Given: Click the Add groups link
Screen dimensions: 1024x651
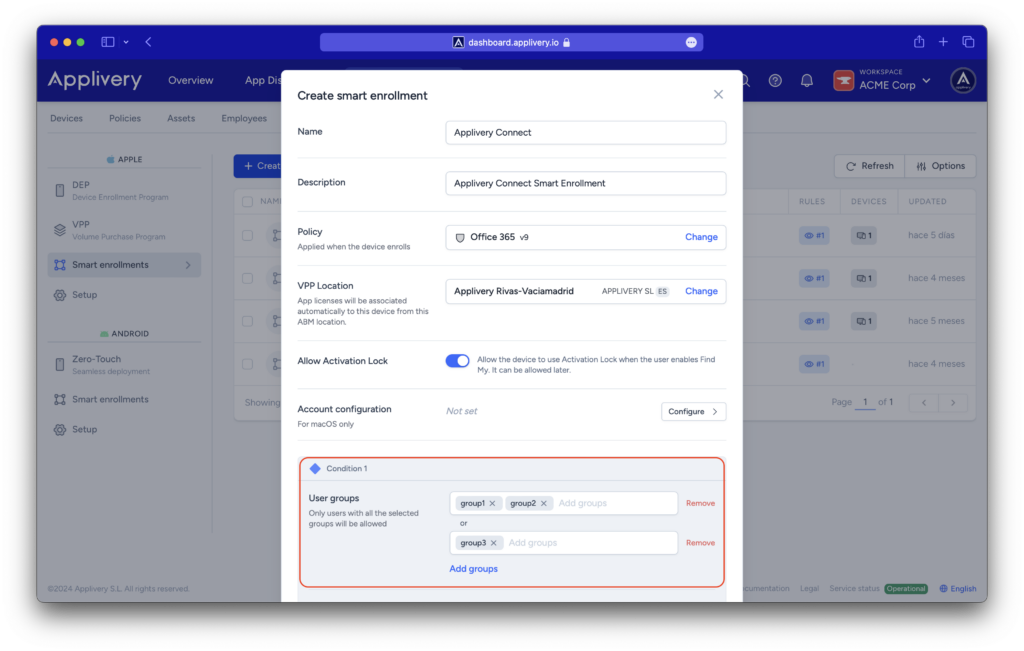Looking at the screenshot, I should [473, 569].
